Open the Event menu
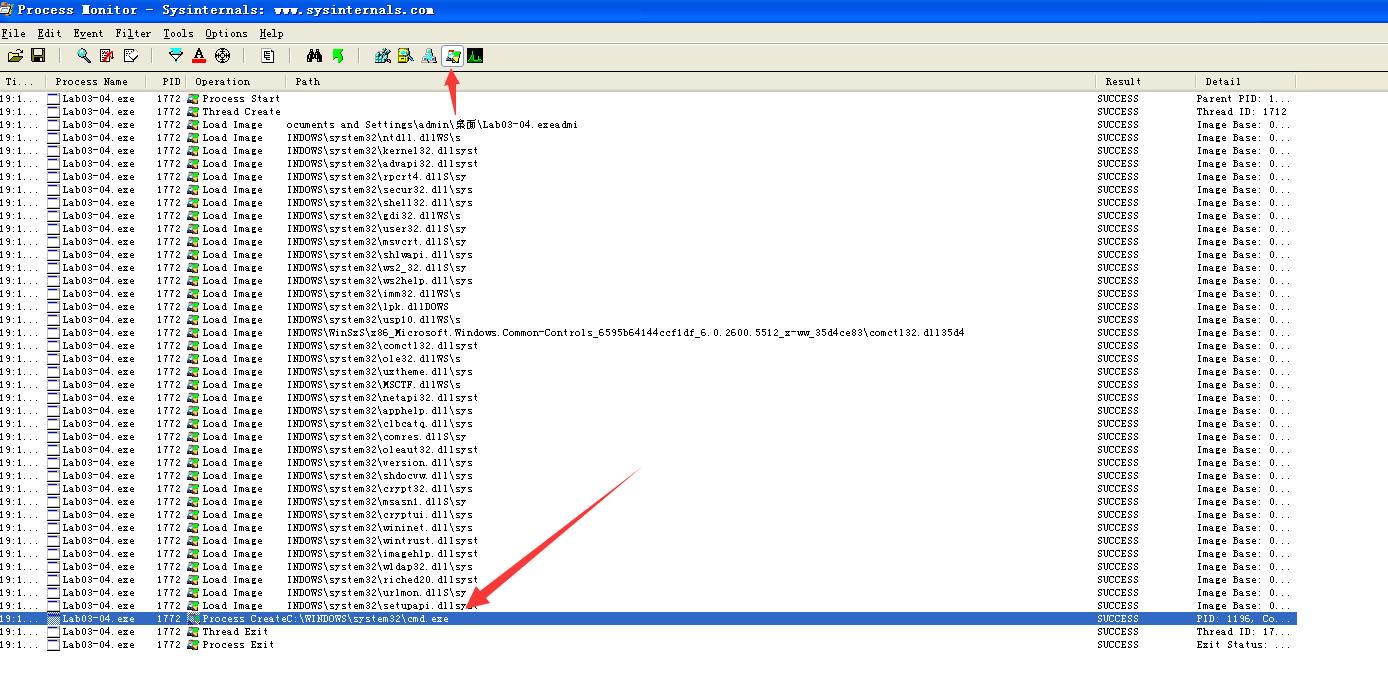 coord(88,33)
